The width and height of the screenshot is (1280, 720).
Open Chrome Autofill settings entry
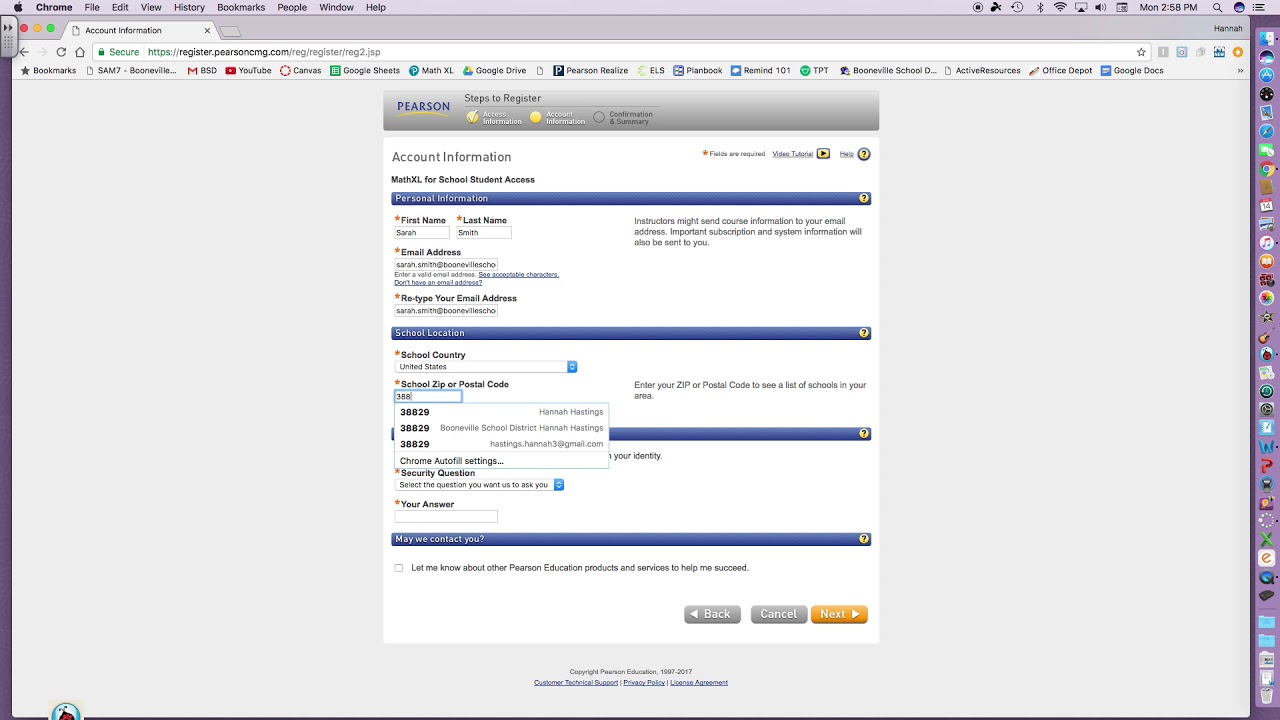pos(501,461)
